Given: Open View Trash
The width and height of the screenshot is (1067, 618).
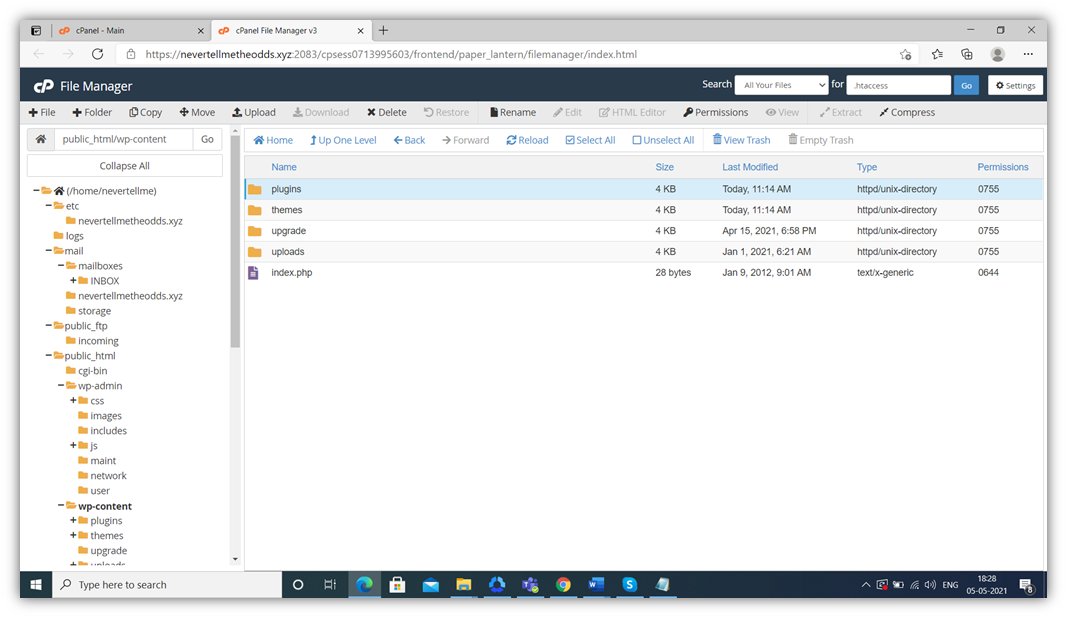Looking at the screenshot, I should pos(742,140).
